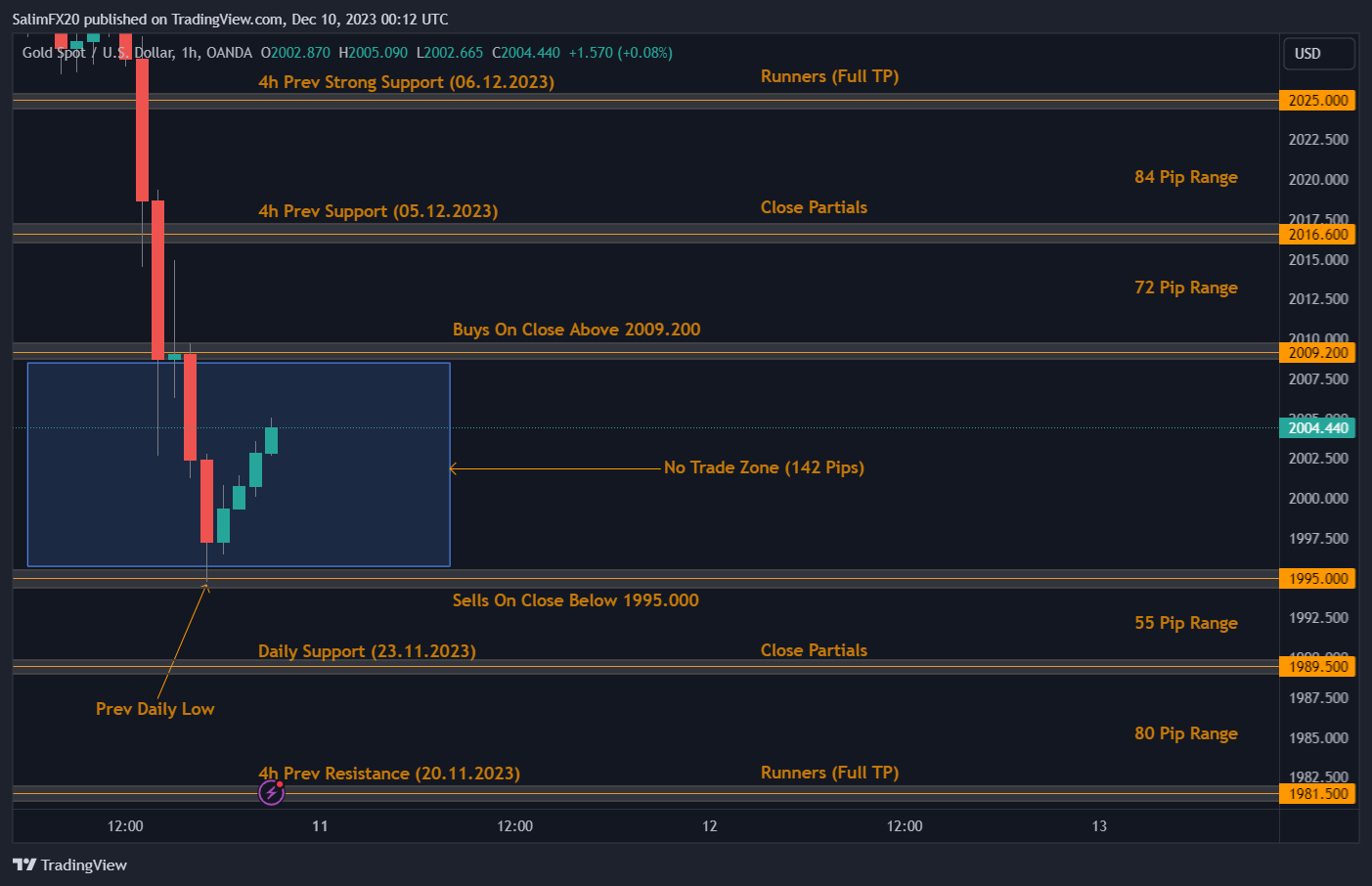Select the 'No Trade Zone (142 Pips)' annotation
This screenshot has width=1372, height=886.
pyautogui.click(x=764, y=467)
